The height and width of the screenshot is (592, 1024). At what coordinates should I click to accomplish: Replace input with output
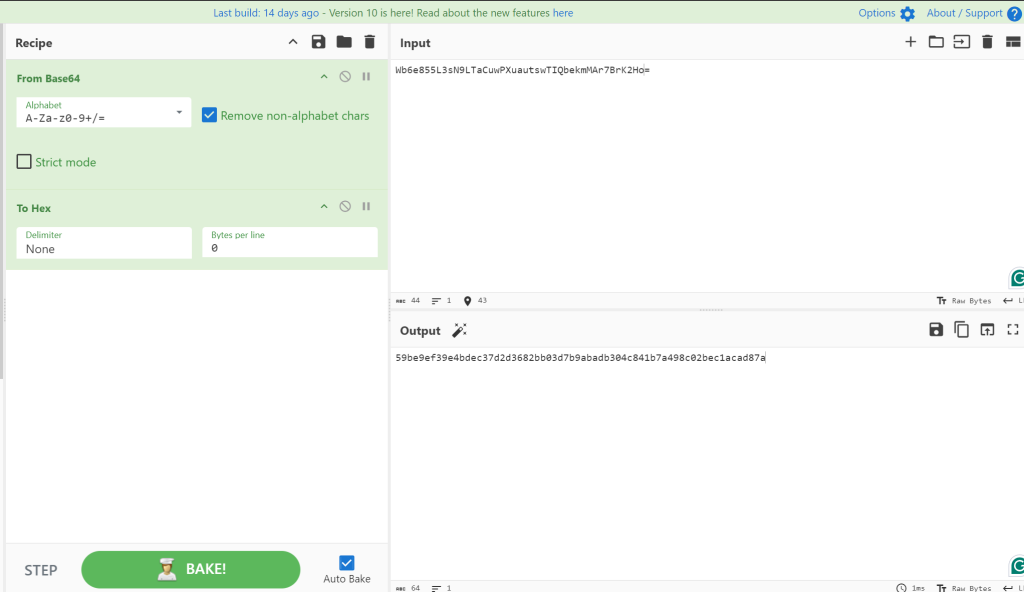(987, 329)
